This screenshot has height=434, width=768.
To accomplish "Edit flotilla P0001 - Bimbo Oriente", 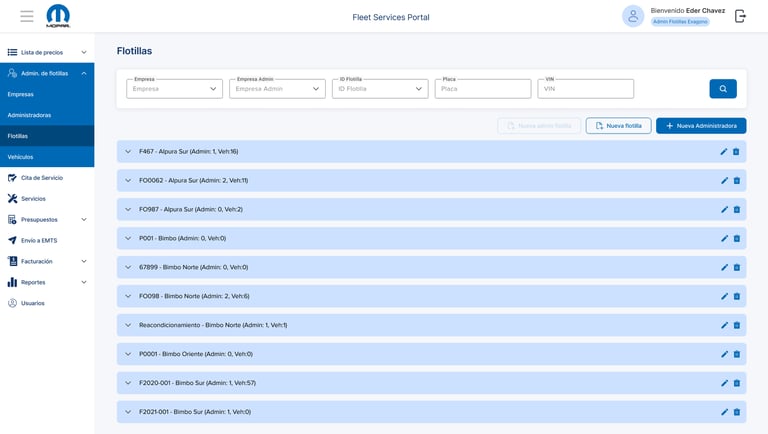I will tap(724, 354).
